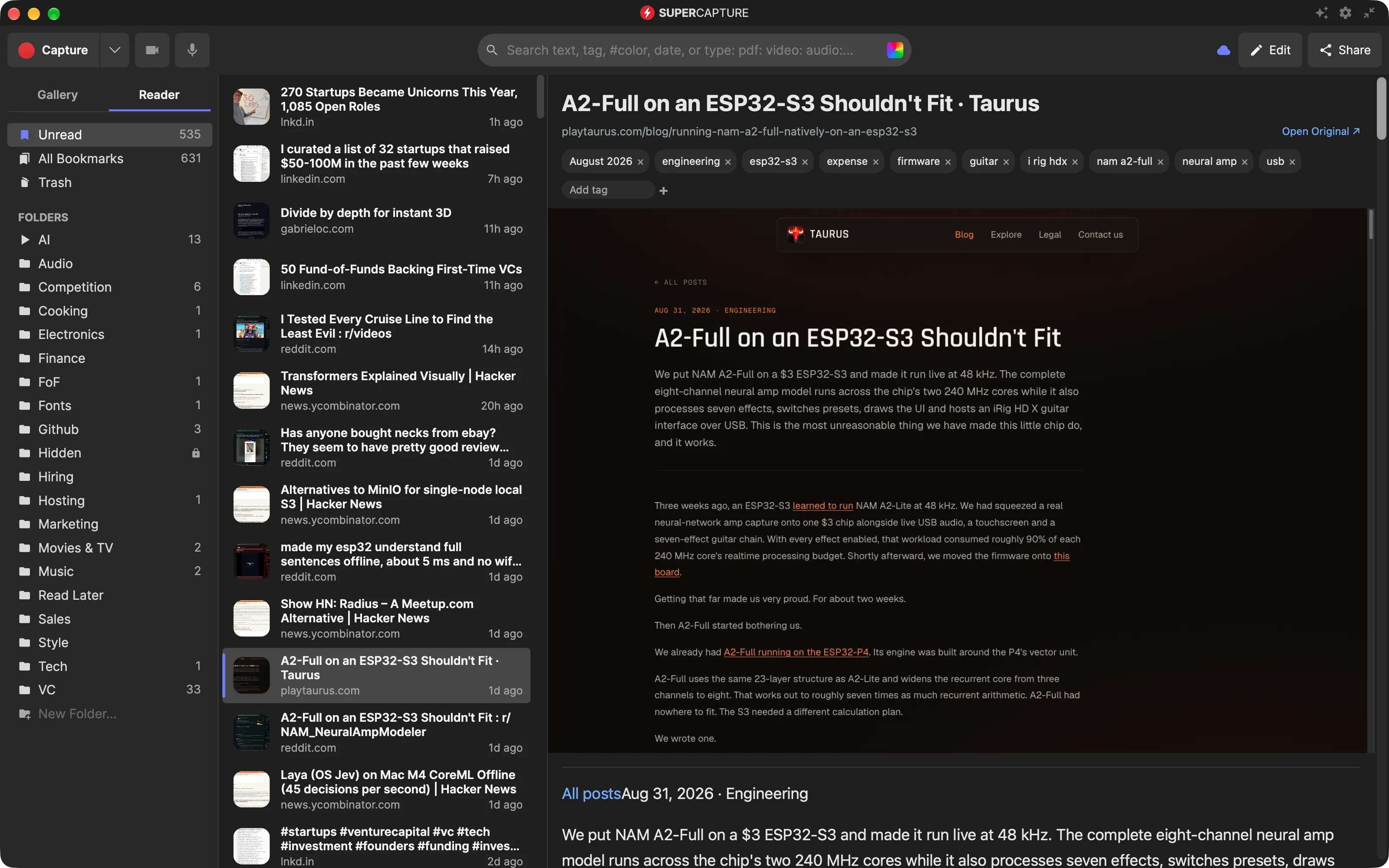Screen dimensions: 1389x868
Task: Select All Bookmarks list
Action: 110,158
